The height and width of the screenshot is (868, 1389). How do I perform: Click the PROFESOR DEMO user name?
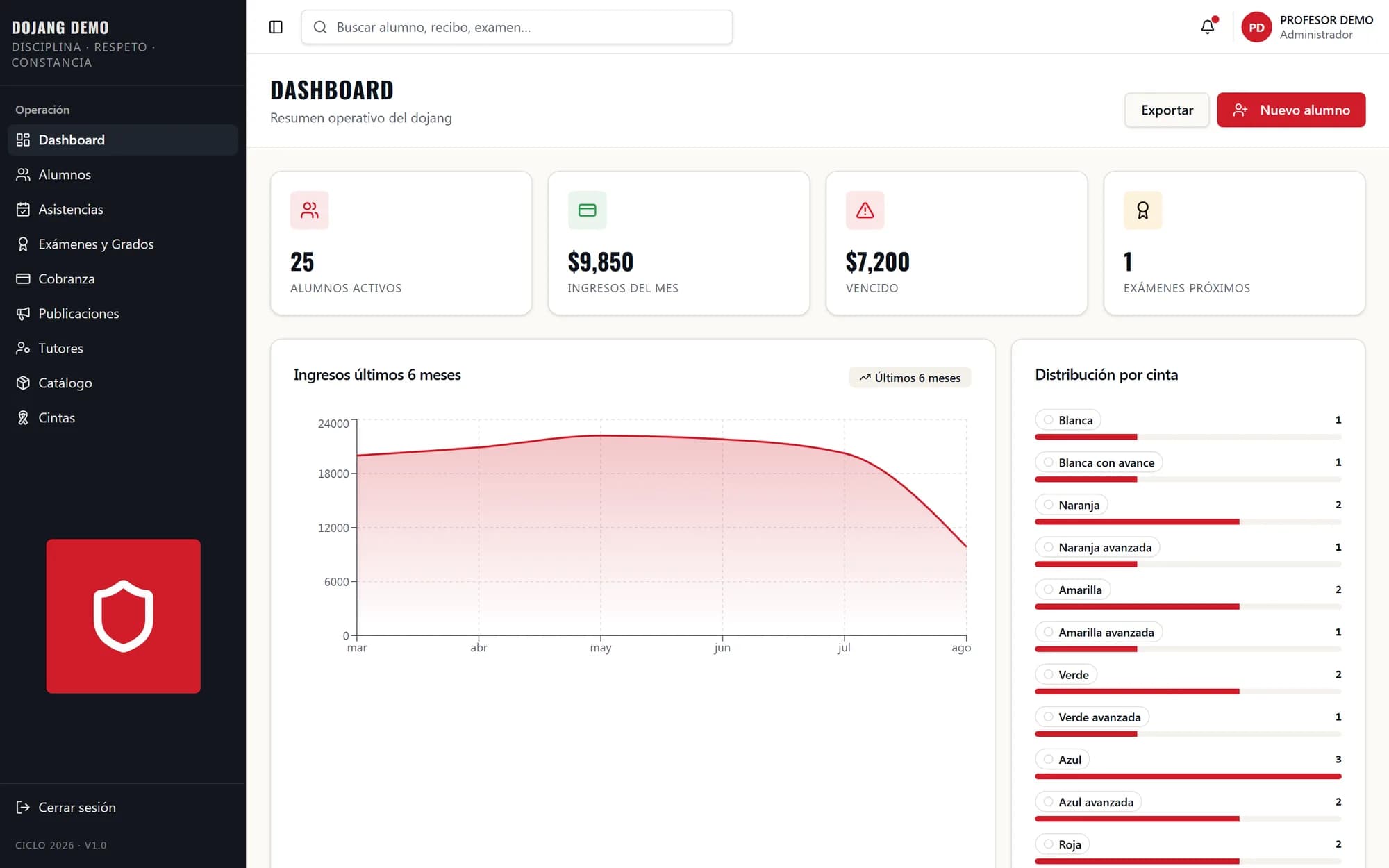[1326, 20]
